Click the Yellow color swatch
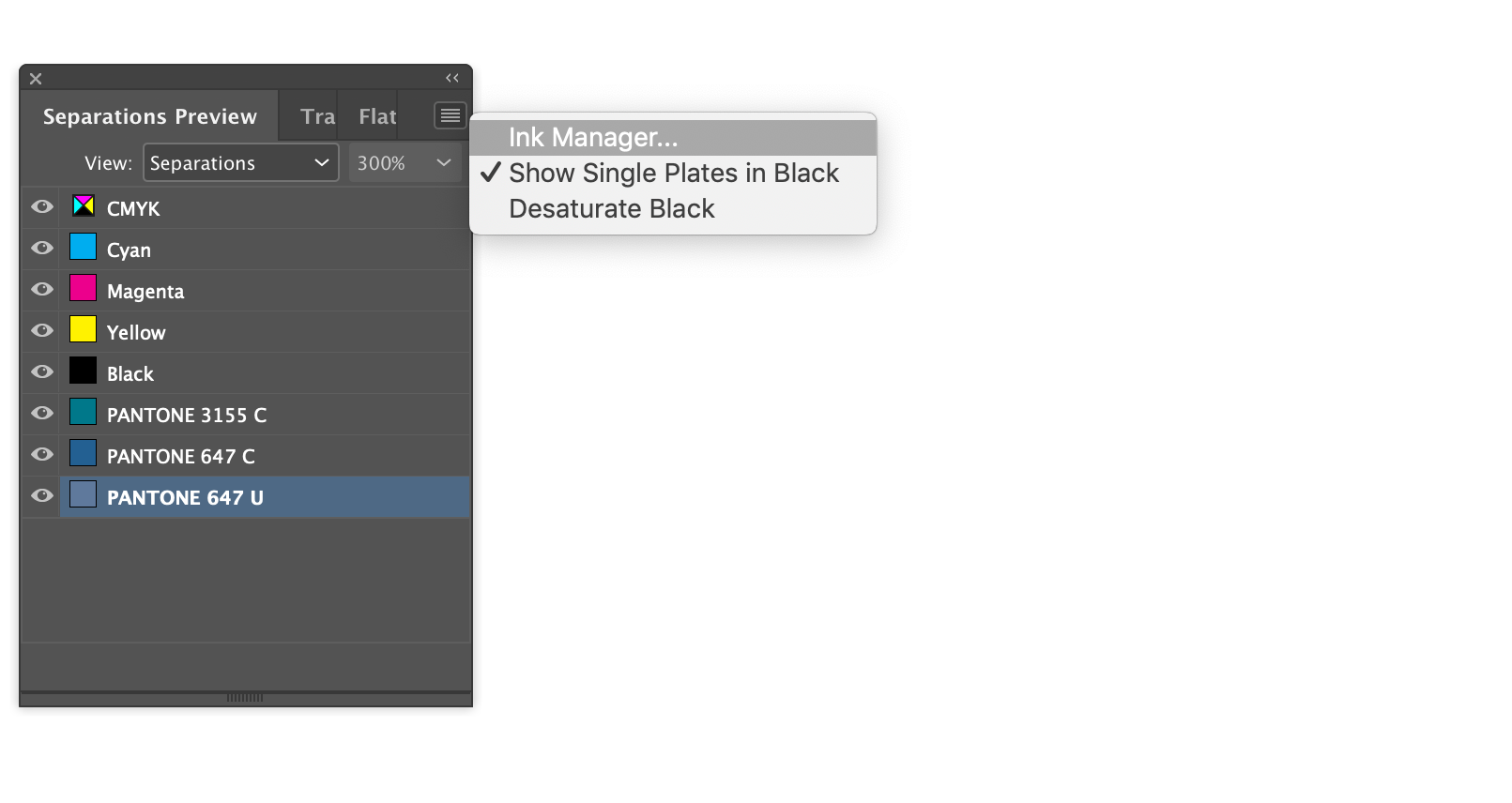The height and width of the screenshot is (803, 1512). [84, 329]
